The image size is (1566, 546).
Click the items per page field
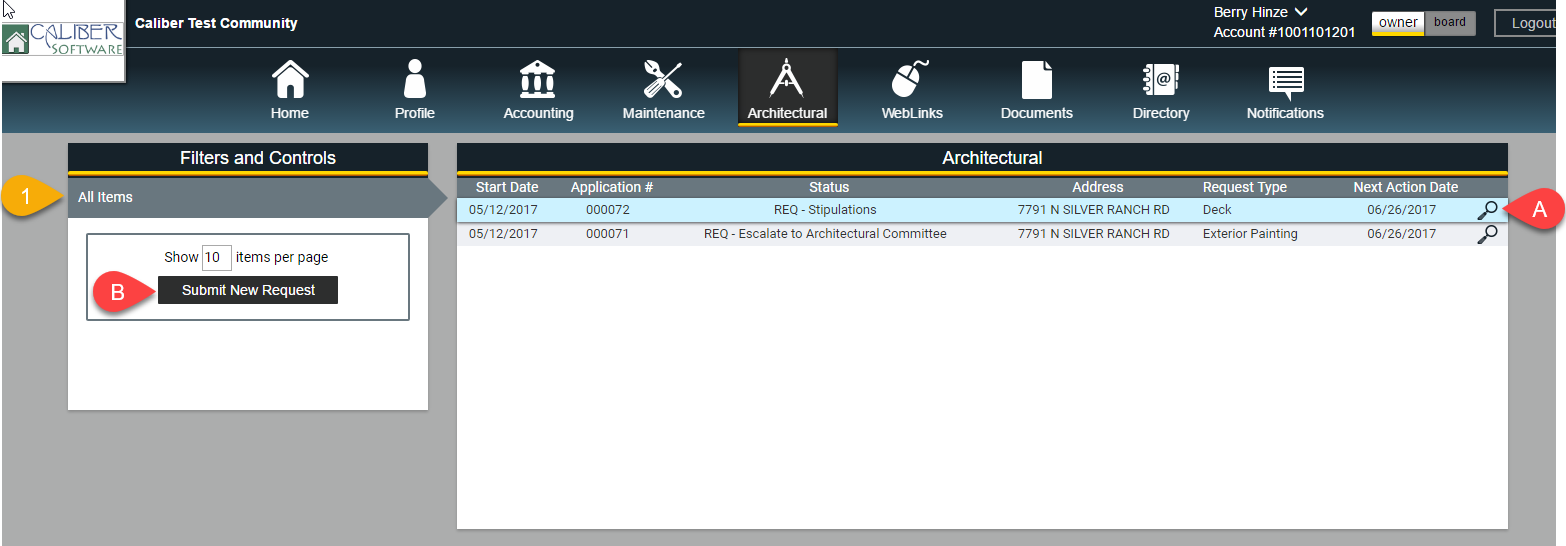coord(217,257)
